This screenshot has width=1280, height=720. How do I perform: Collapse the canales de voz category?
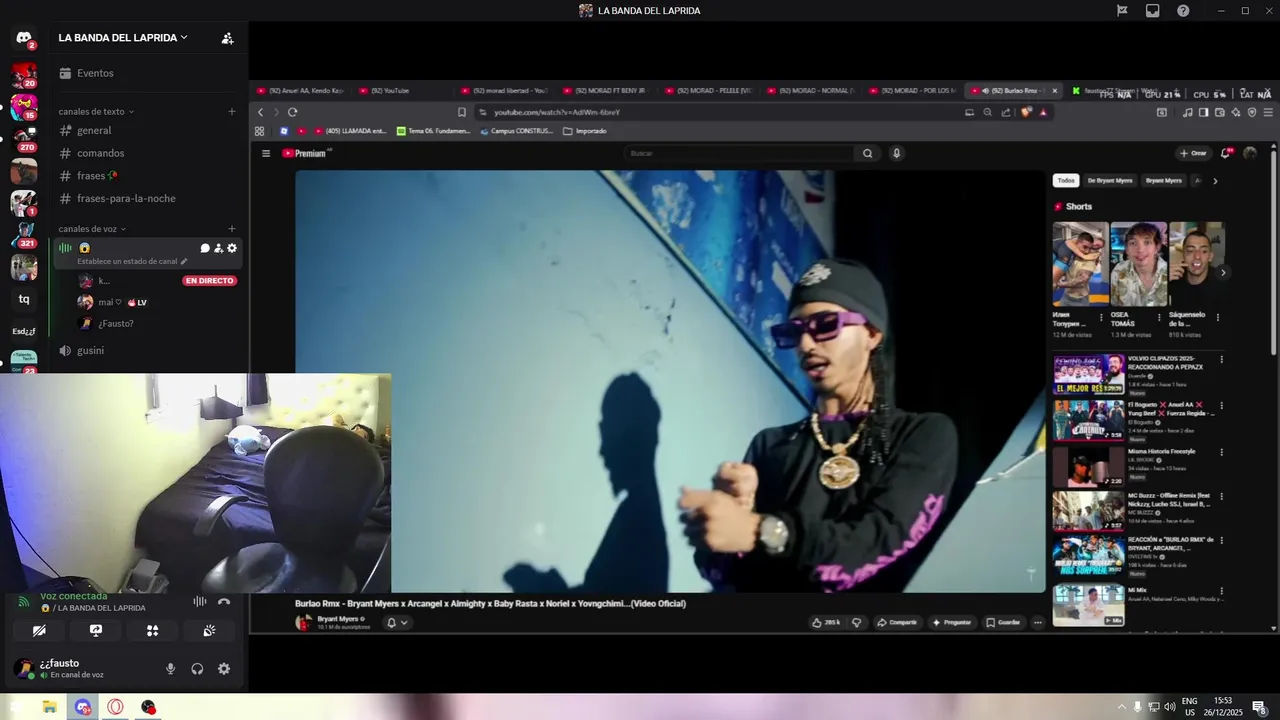click(x=92, y=229)
